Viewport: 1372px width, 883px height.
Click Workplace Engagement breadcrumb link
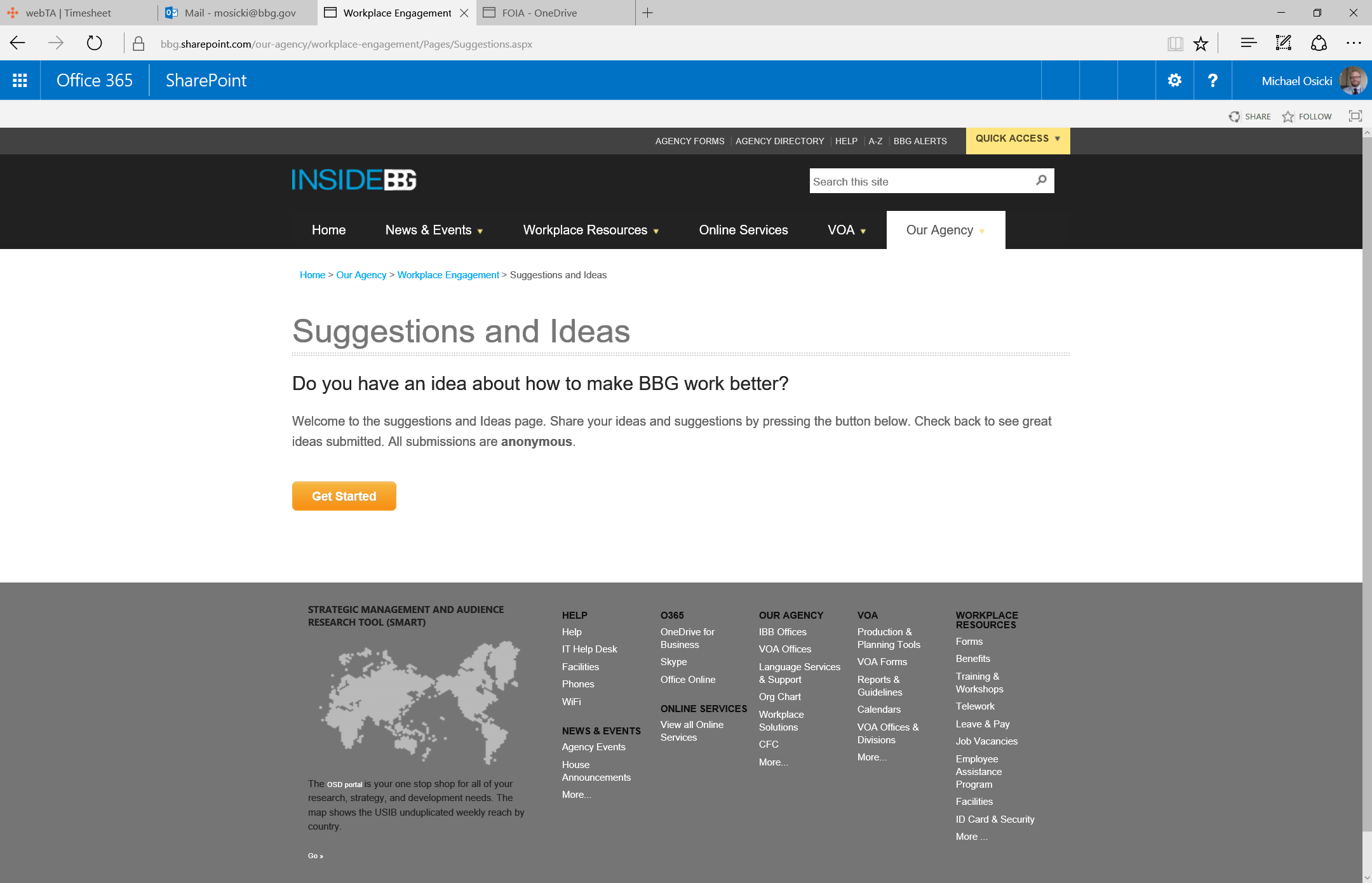click(448, 275)
